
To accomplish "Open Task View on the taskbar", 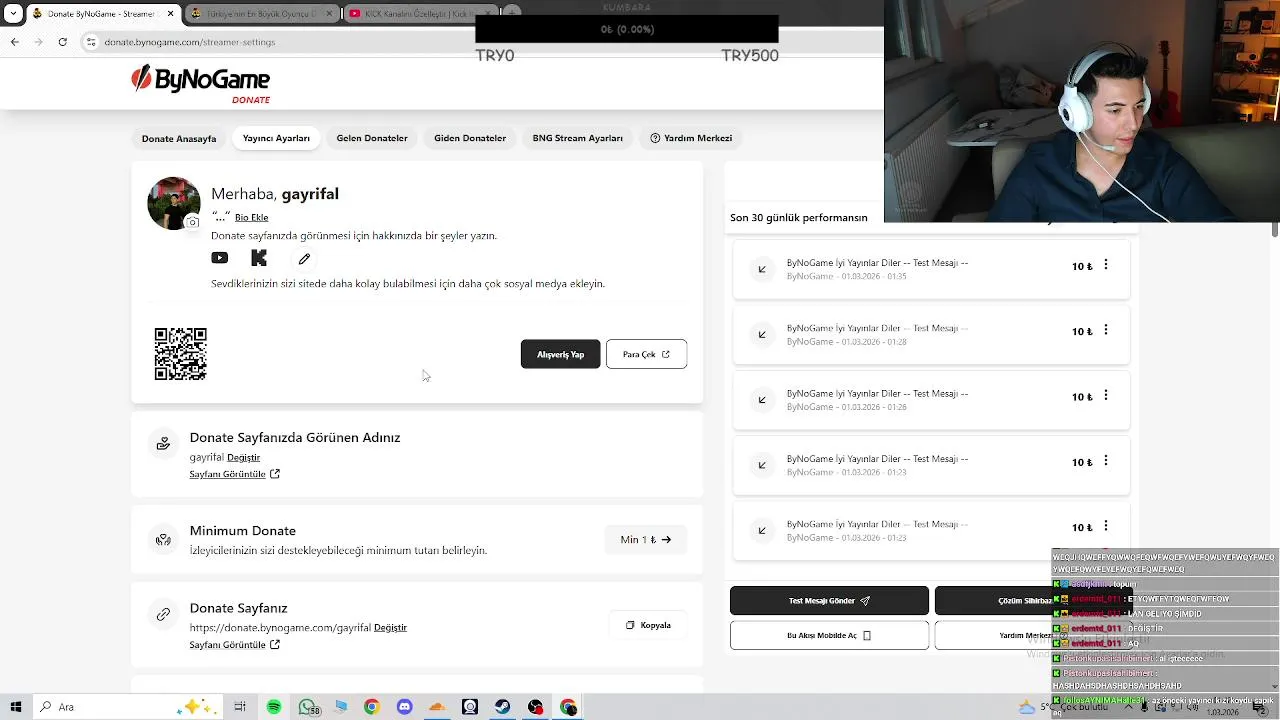I will tap(240, 707).
